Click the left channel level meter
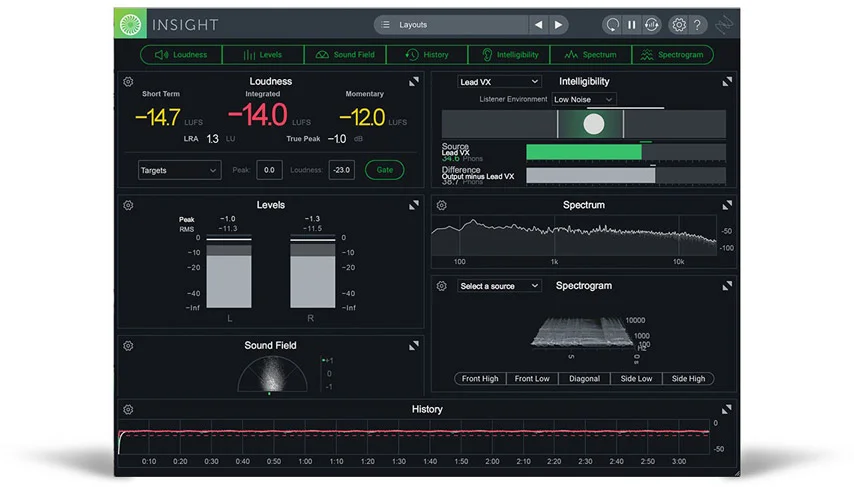854x487 pixels. (229, 272)
